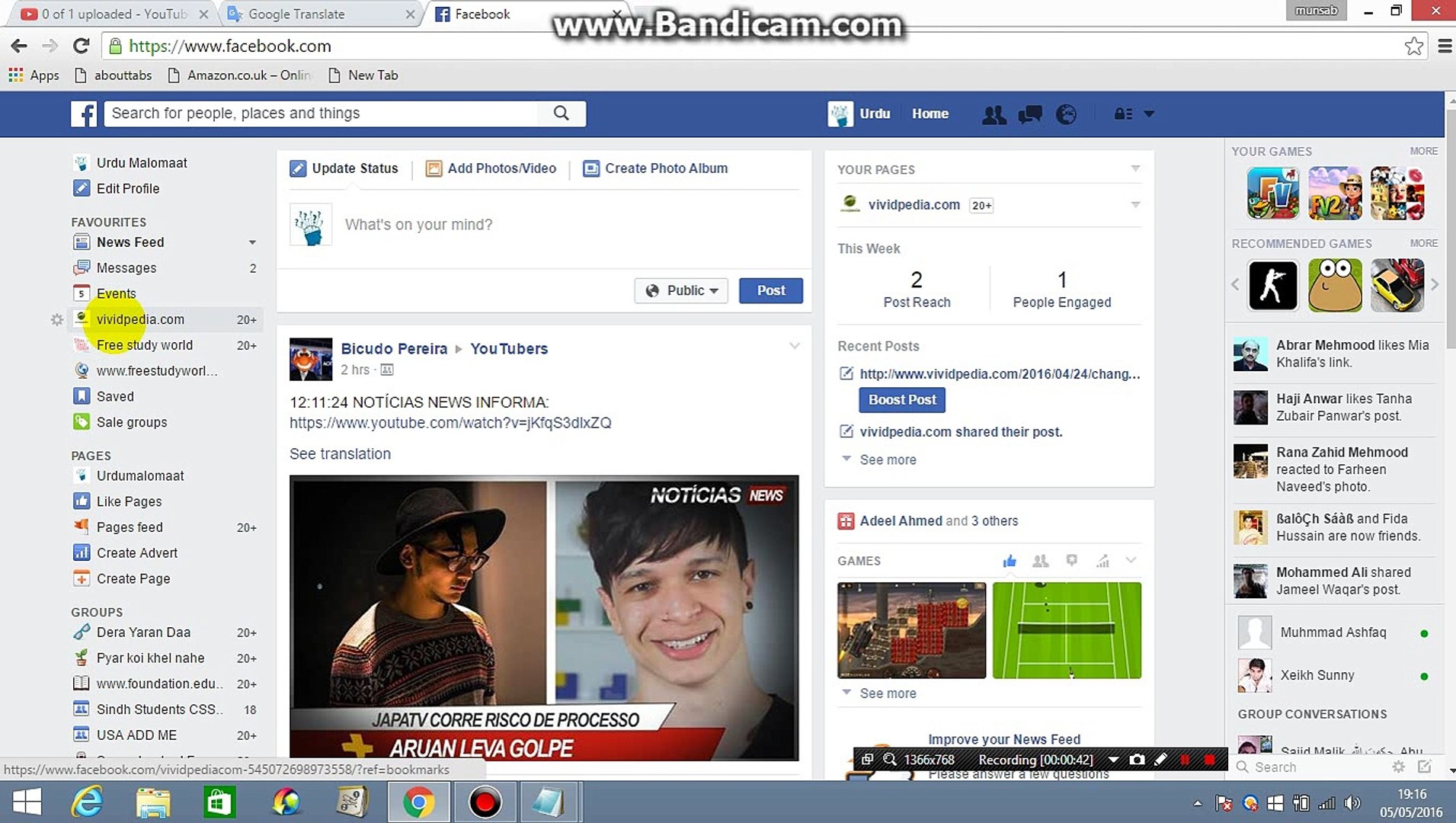Open the options chevron on Bicudo Pereira's post
The image size is (1456, 823).
point(795,346)
